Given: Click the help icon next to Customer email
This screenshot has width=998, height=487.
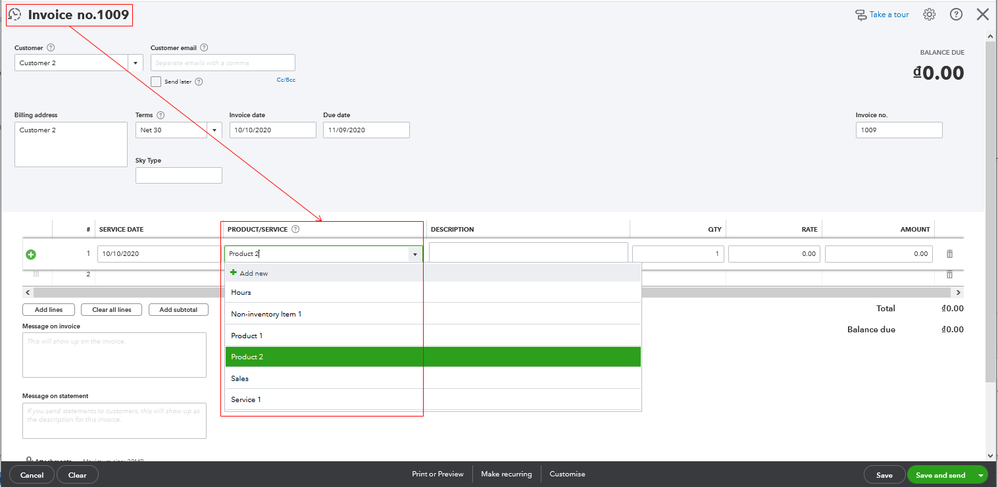Looking at the screenshot, I should coord(204,47).
